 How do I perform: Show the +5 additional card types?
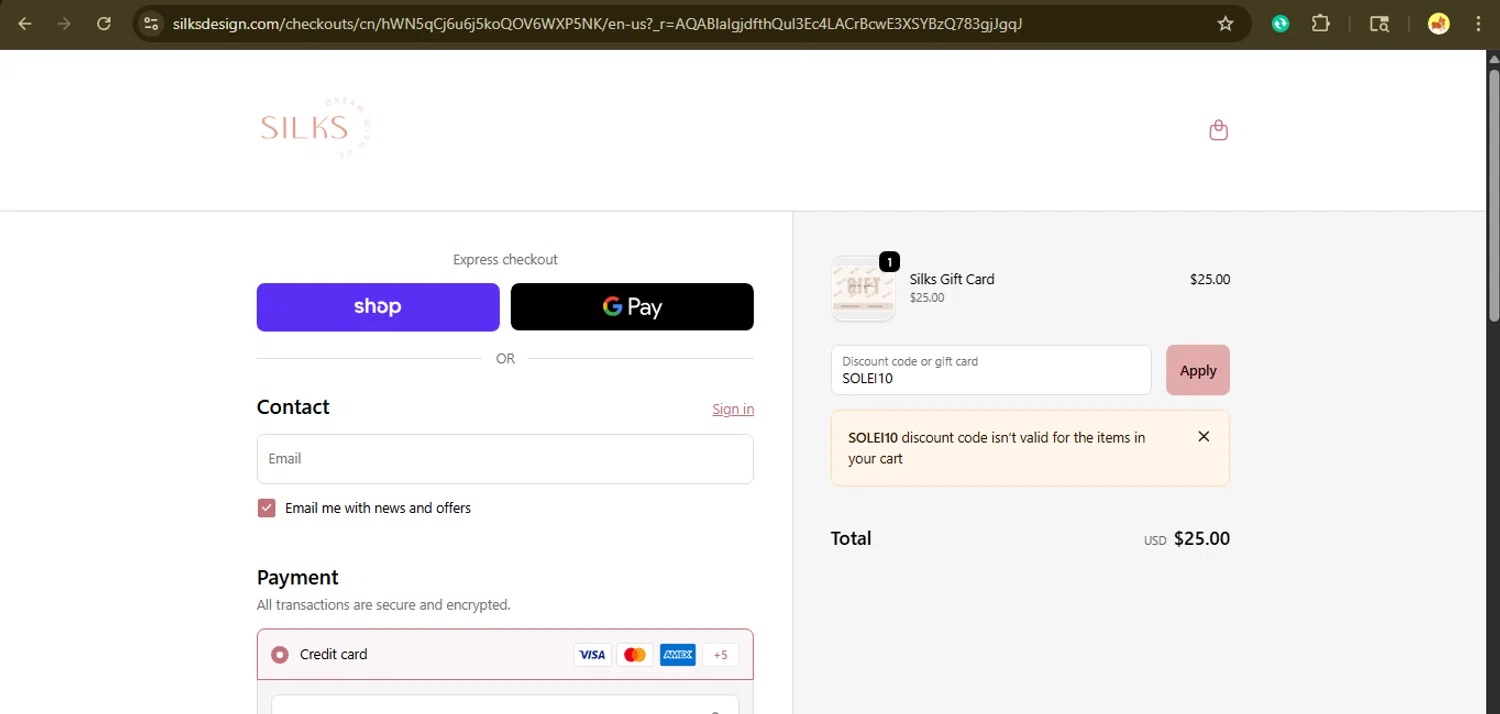click(x=721, y=655)
